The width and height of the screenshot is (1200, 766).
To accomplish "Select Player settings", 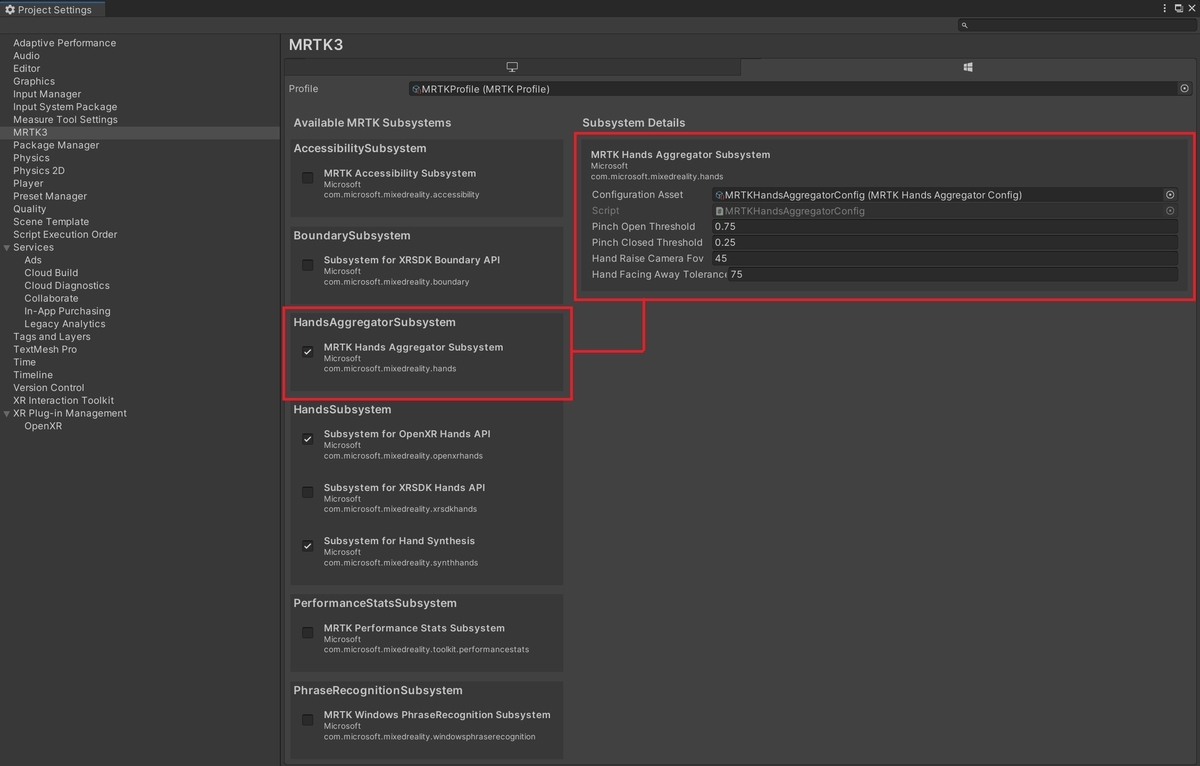I will [x=28, y=184].
